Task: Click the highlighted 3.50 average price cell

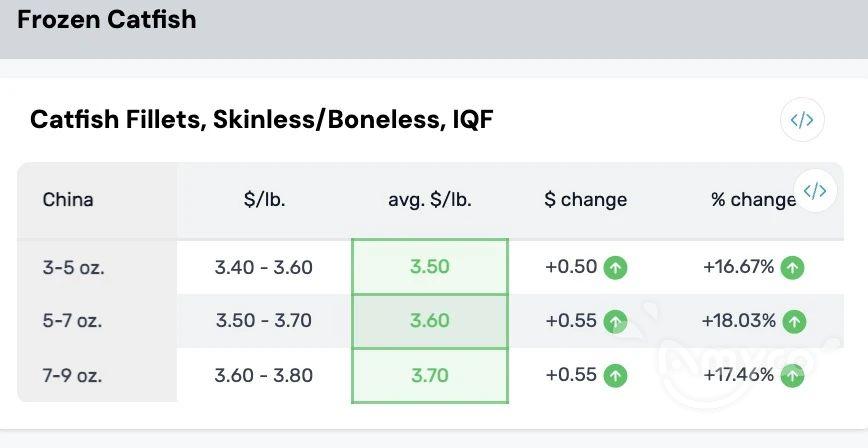Action: point(430,267)
